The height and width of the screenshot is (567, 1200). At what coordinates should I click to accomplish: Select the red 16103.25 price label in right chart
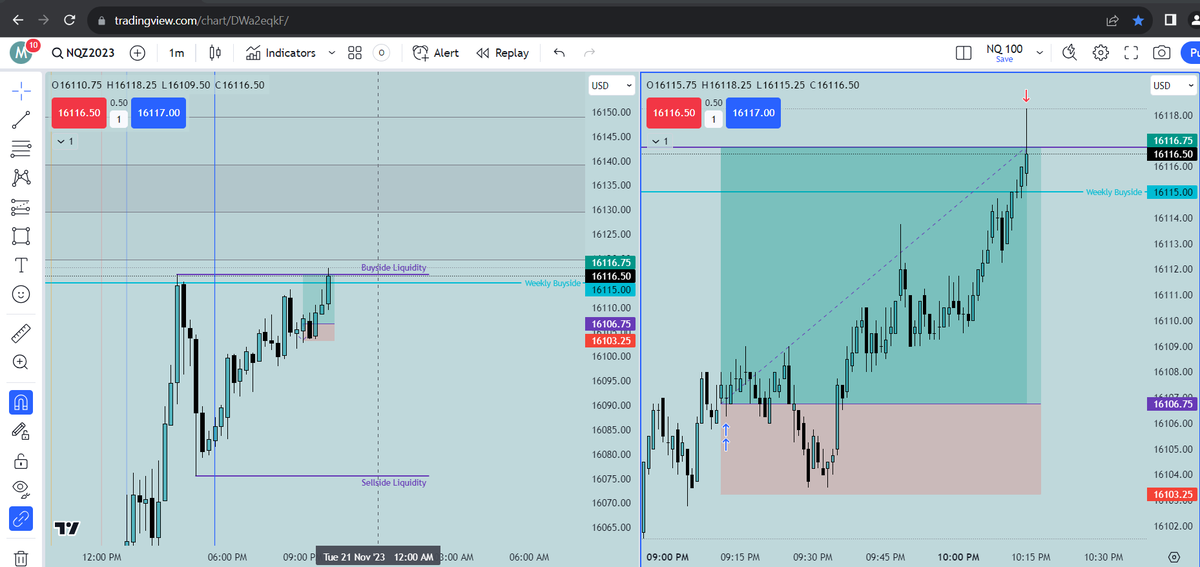pyautogui.click(x=1172, y=494)
